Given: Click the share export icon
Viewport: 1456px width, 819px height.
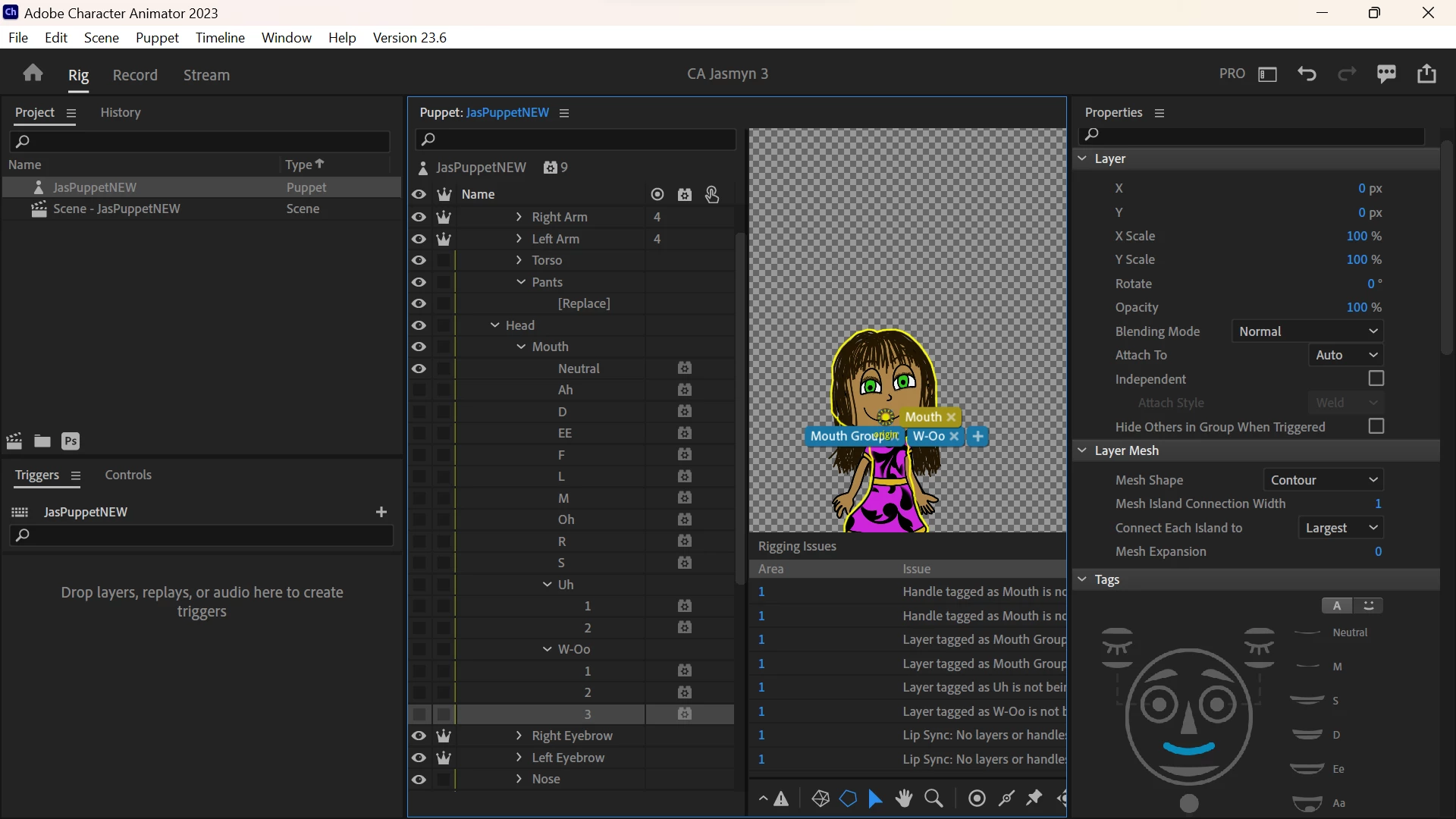Looking at the screenshot, I should pos(1426,74).
